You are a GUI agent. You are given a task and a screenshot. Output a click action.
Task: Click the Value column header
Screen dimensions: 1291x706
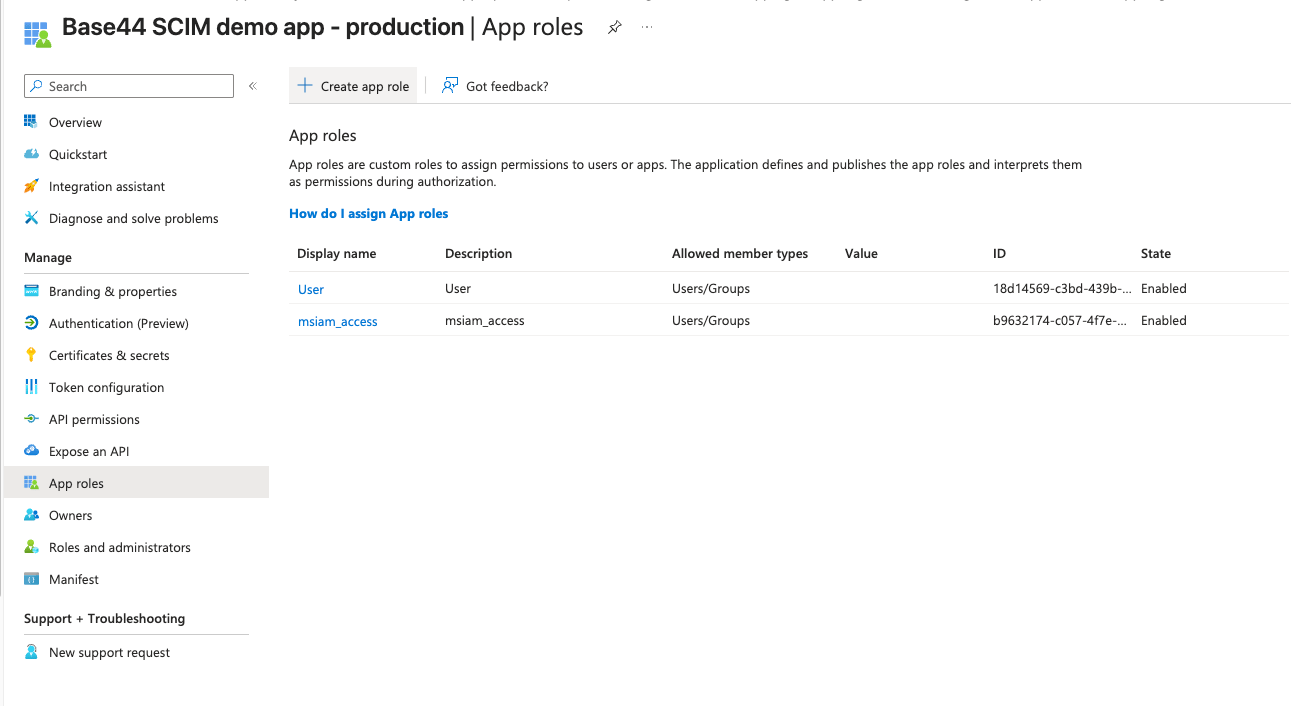click(861, 253)
